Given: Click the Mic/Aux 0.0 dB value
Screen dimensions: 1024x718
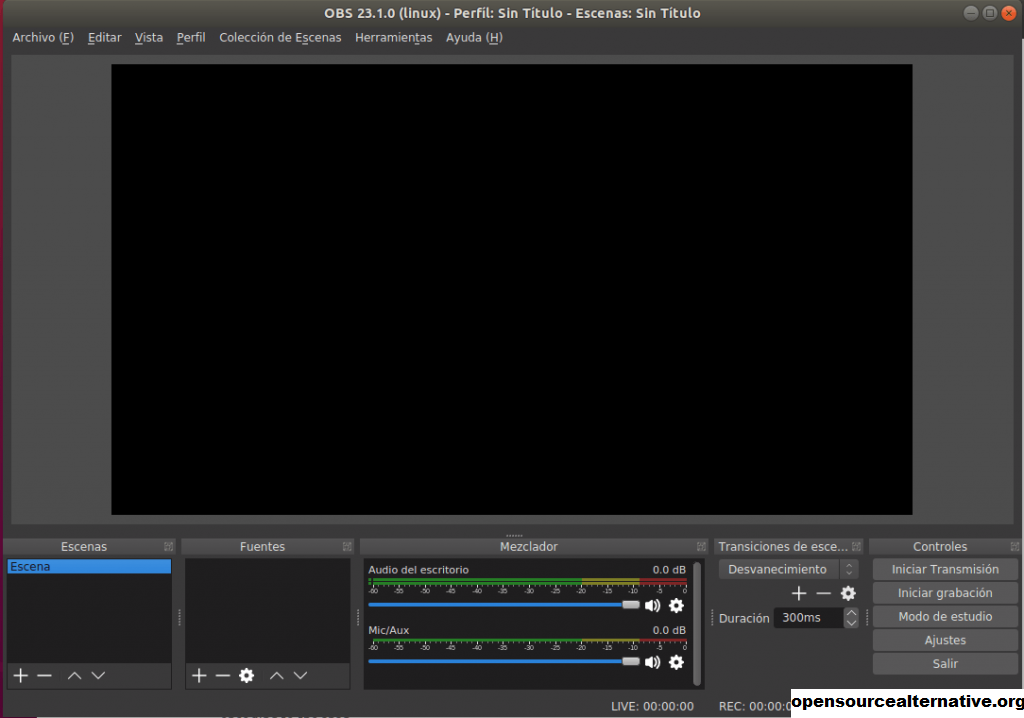Looking at the screenshot, I should click(x=669, y=630).
